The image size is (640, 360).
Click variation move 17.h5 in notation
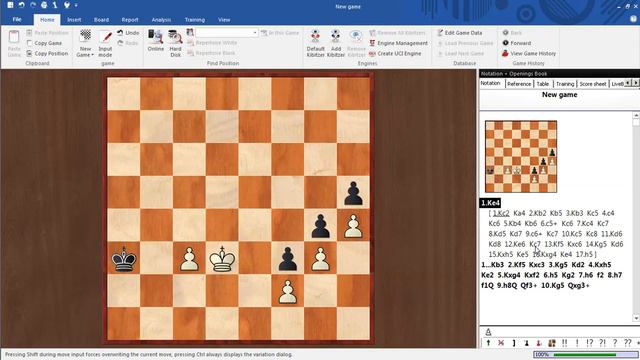pos(584,254)
